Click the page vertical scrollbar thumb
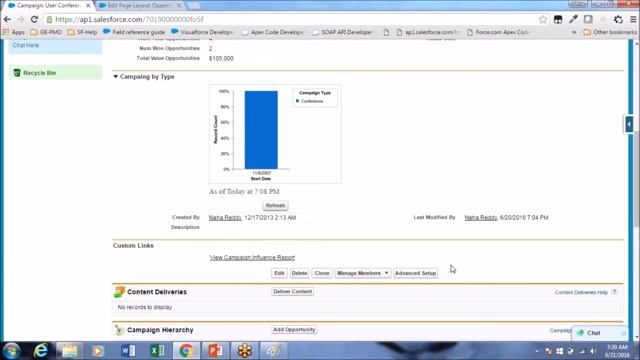This screenshot has width=640, height=360. (636, 180)
